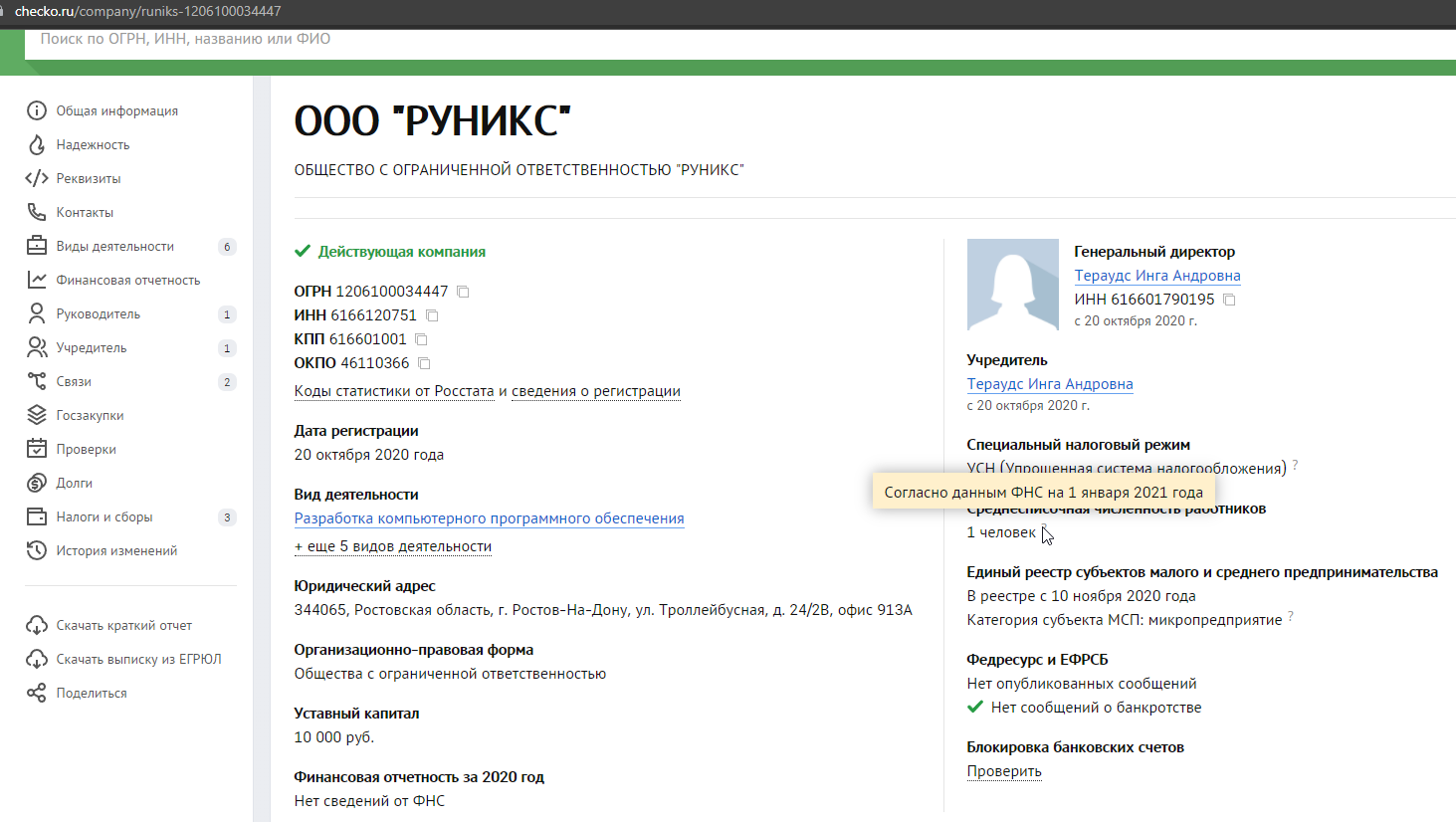Click the Связи nodes icon
This screenshot has height=822, width=1456.
[37, 381]
